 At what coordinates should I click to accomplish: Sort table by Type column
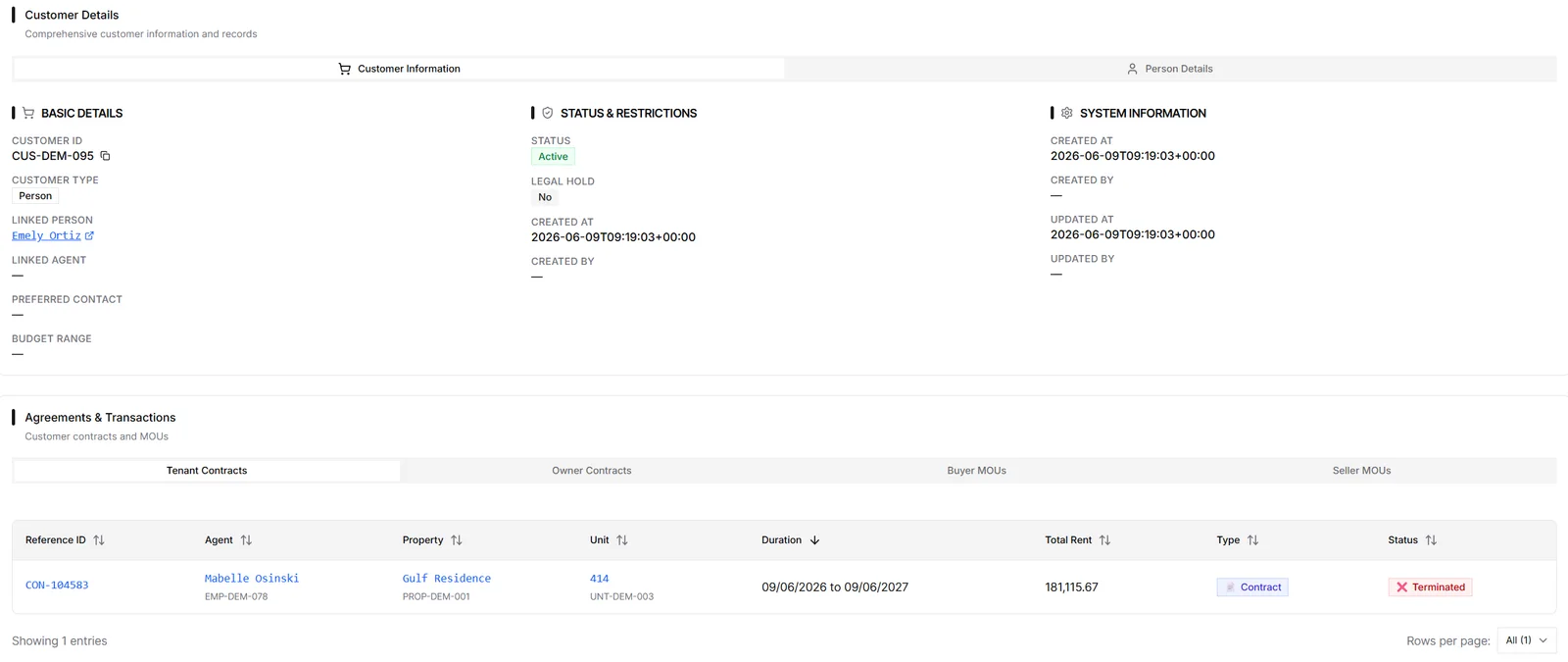[x=1253, y=540]
